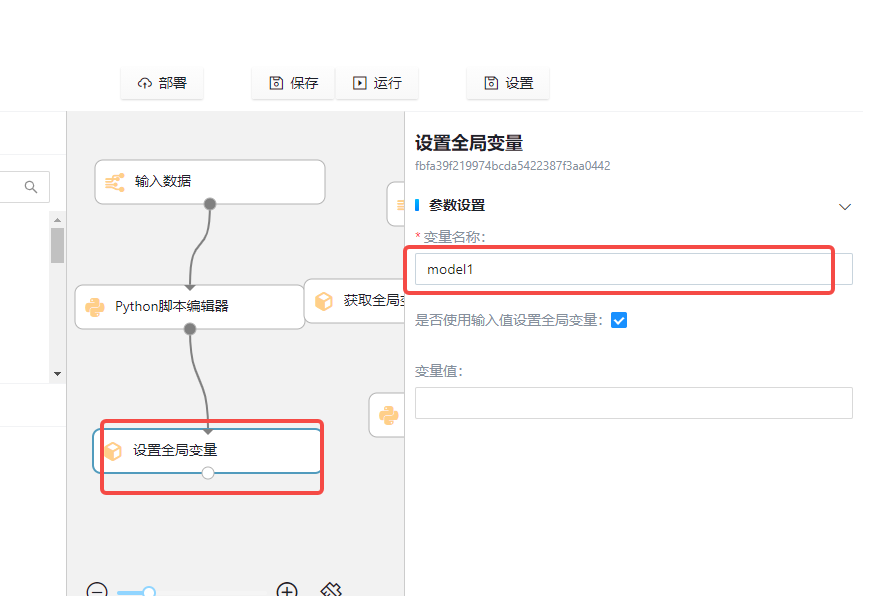
Task: Click the 获取全局变量 node's cube icon
Action: pos(324,301)
